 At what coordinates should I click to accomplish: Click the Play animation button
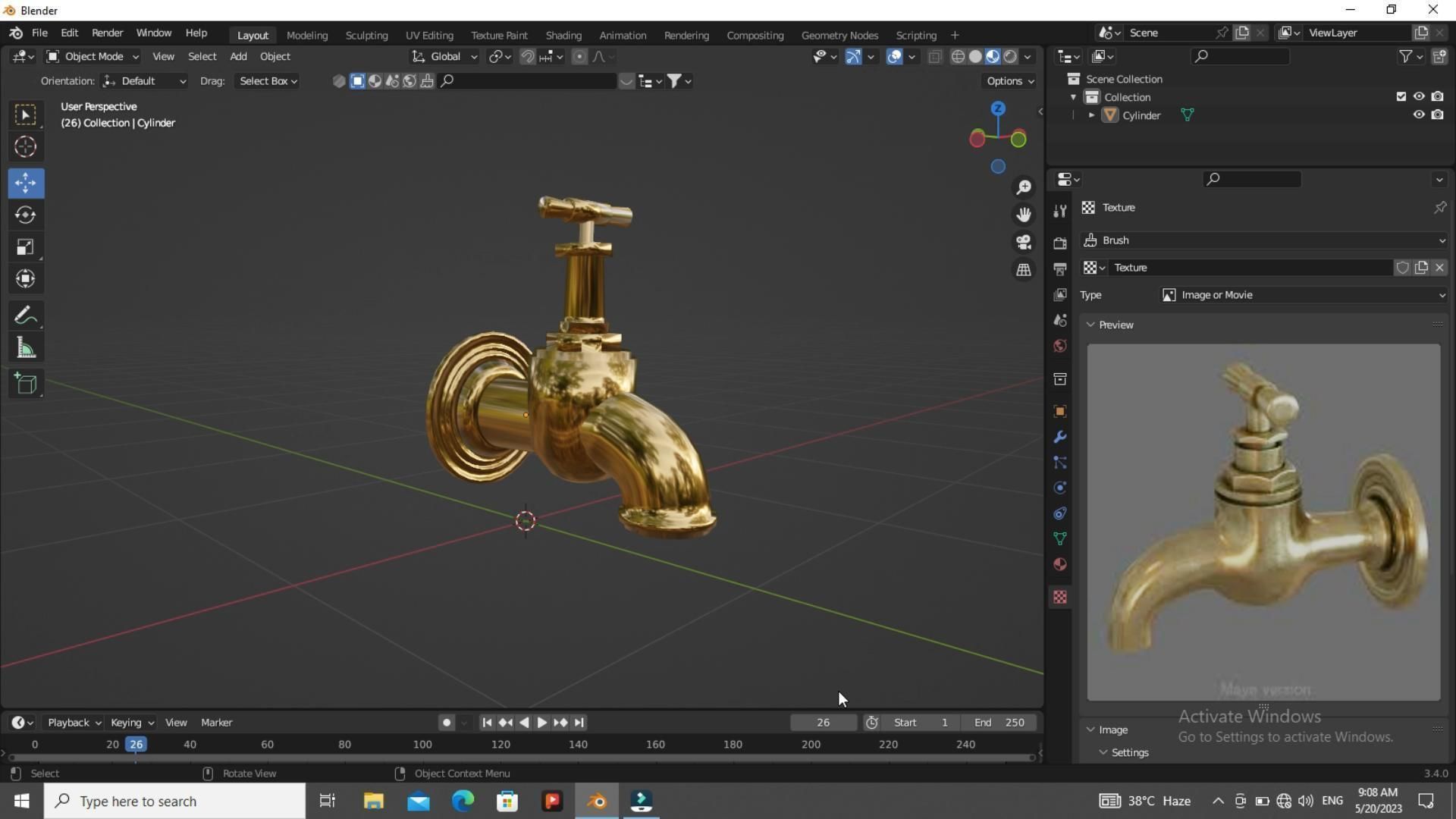[x=542, y=723]
